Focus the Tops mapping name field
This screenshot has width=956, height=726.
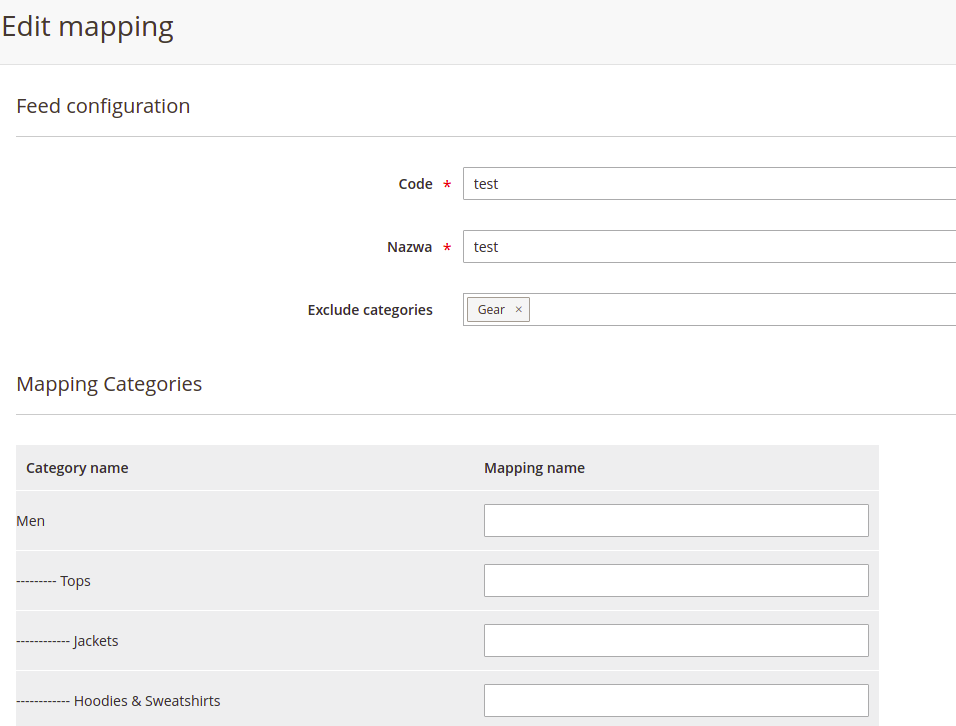point(676,580)
